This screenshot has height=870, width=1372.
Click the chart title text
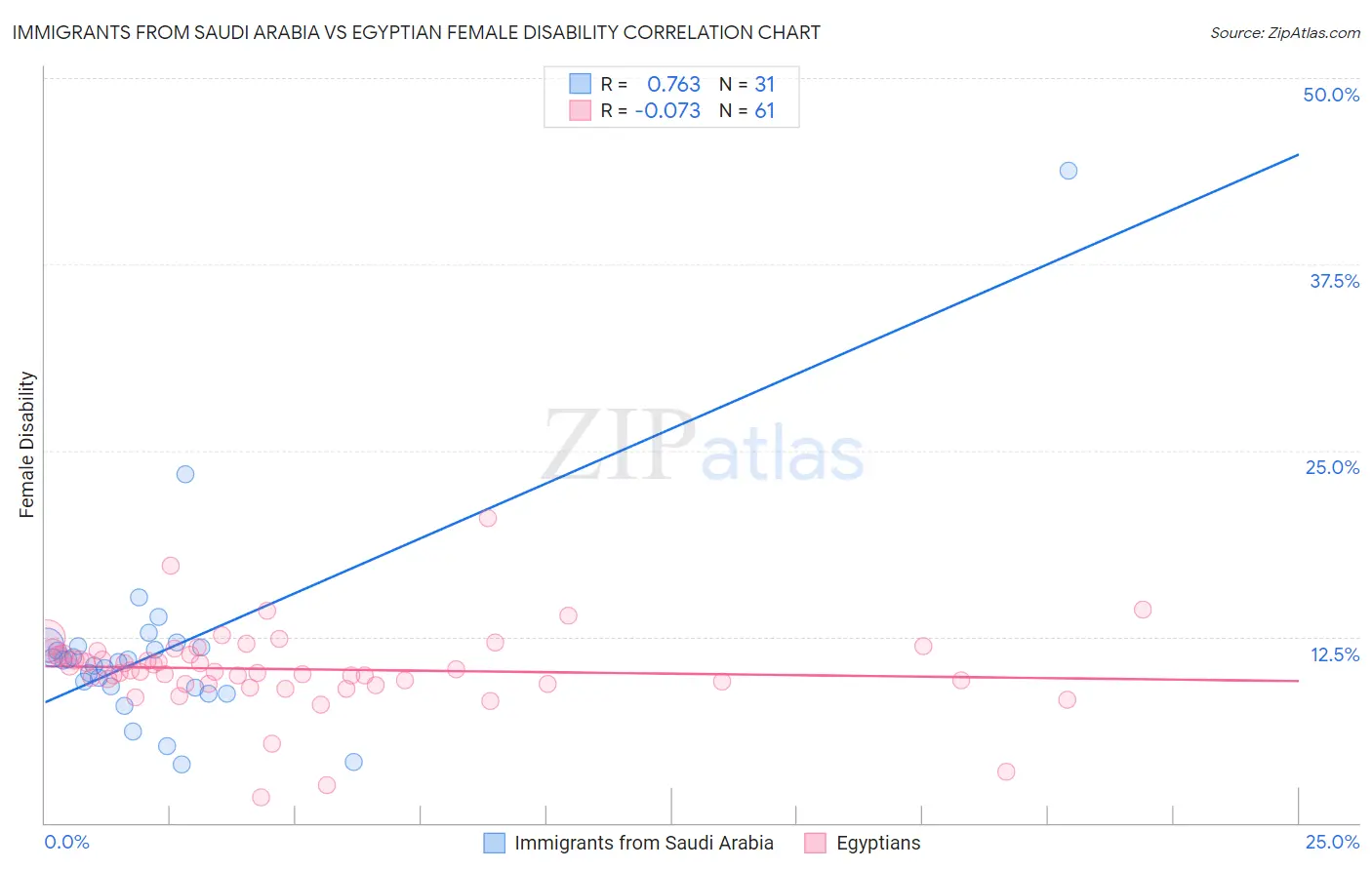(416, 32)
